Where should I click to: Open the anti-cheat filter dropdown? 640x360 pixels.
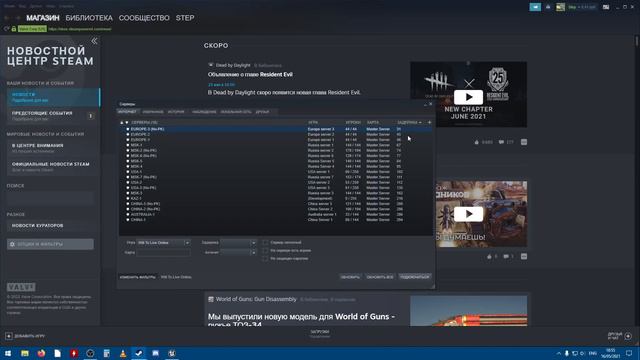(238, 253)
